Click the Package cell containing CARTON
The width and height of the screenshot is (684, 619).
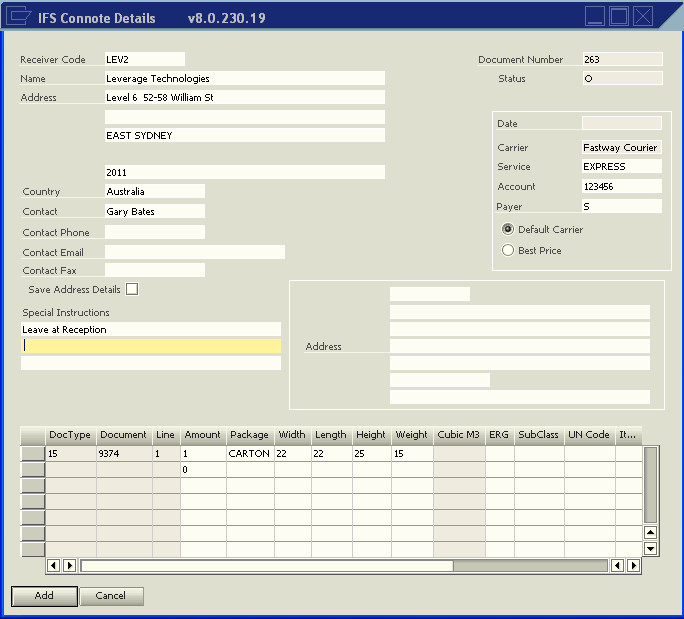coord(250,454)
